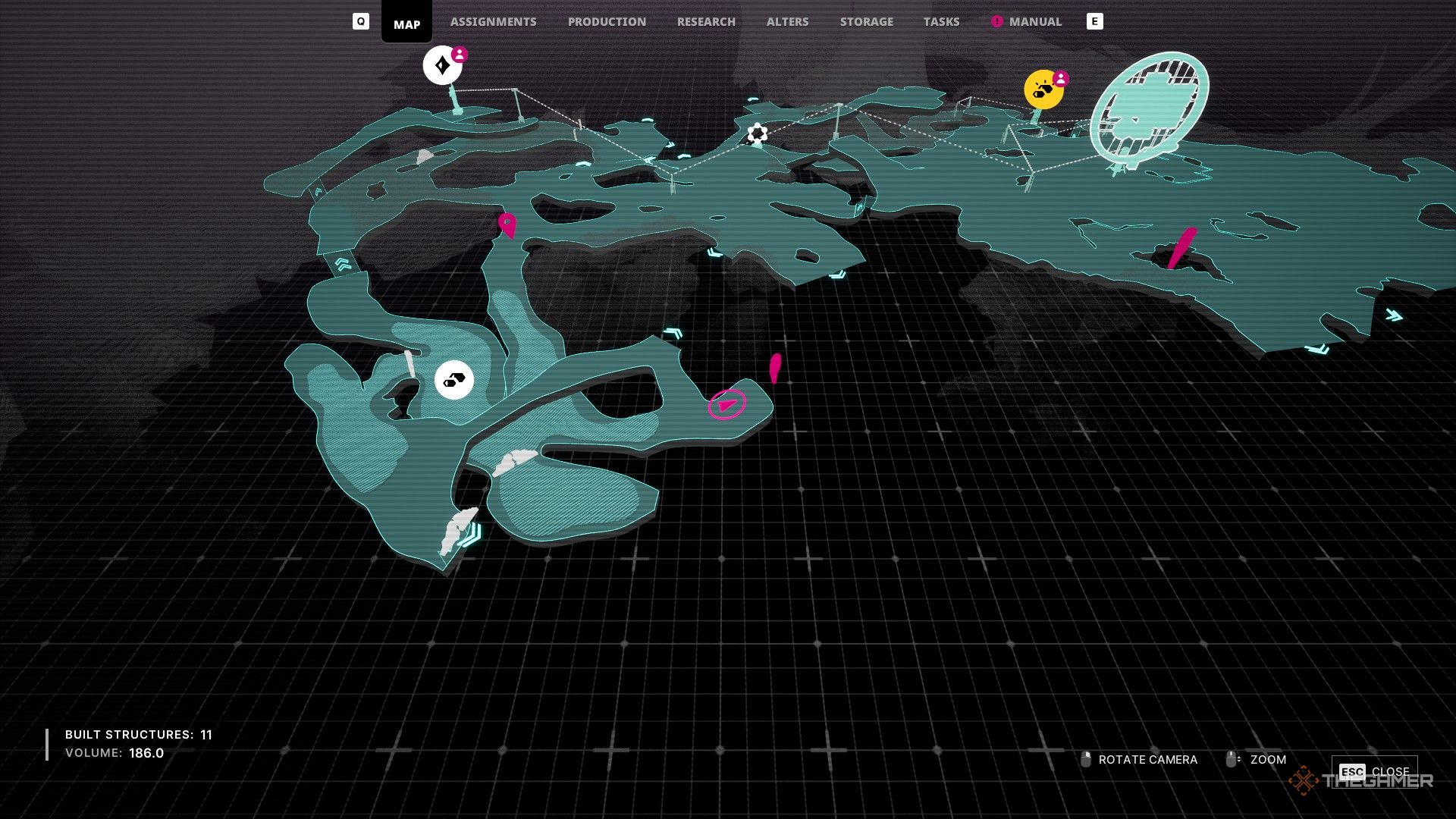The height and width of the screenshot is (819, 1456).
Task: Click the E next-tab key icon
Action: pyautogui.click(x=1094, y=21)
